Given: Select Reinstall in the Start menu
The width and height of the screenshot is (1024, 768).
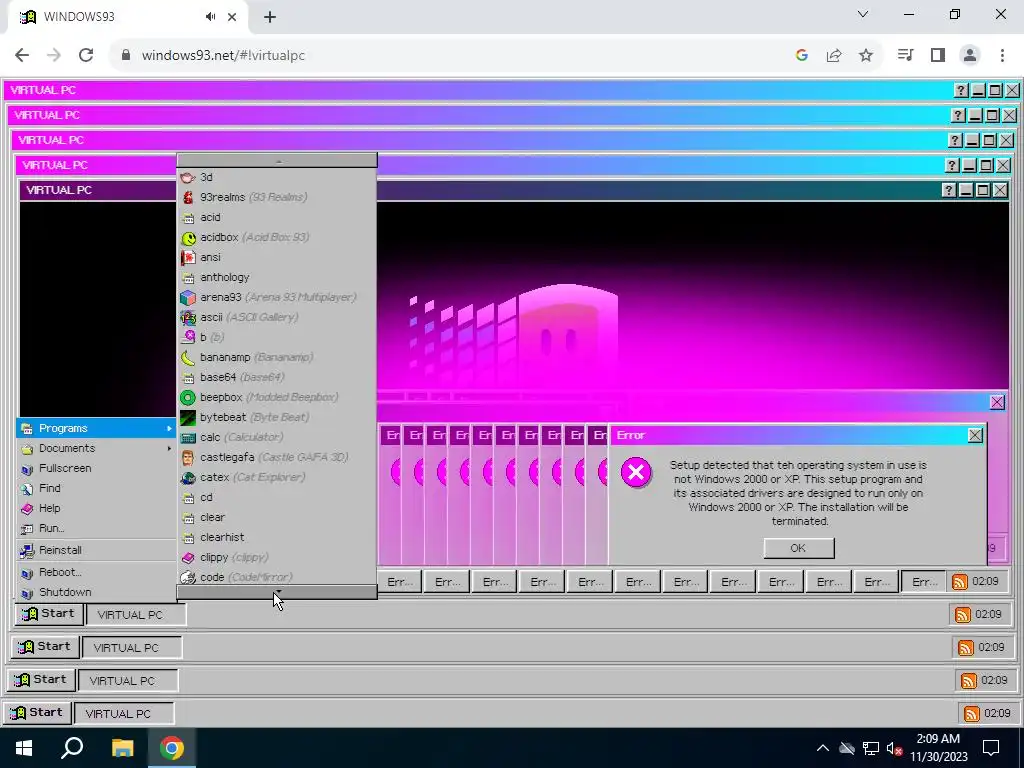Looking at the screenshot, I should [x=97, y=550].
